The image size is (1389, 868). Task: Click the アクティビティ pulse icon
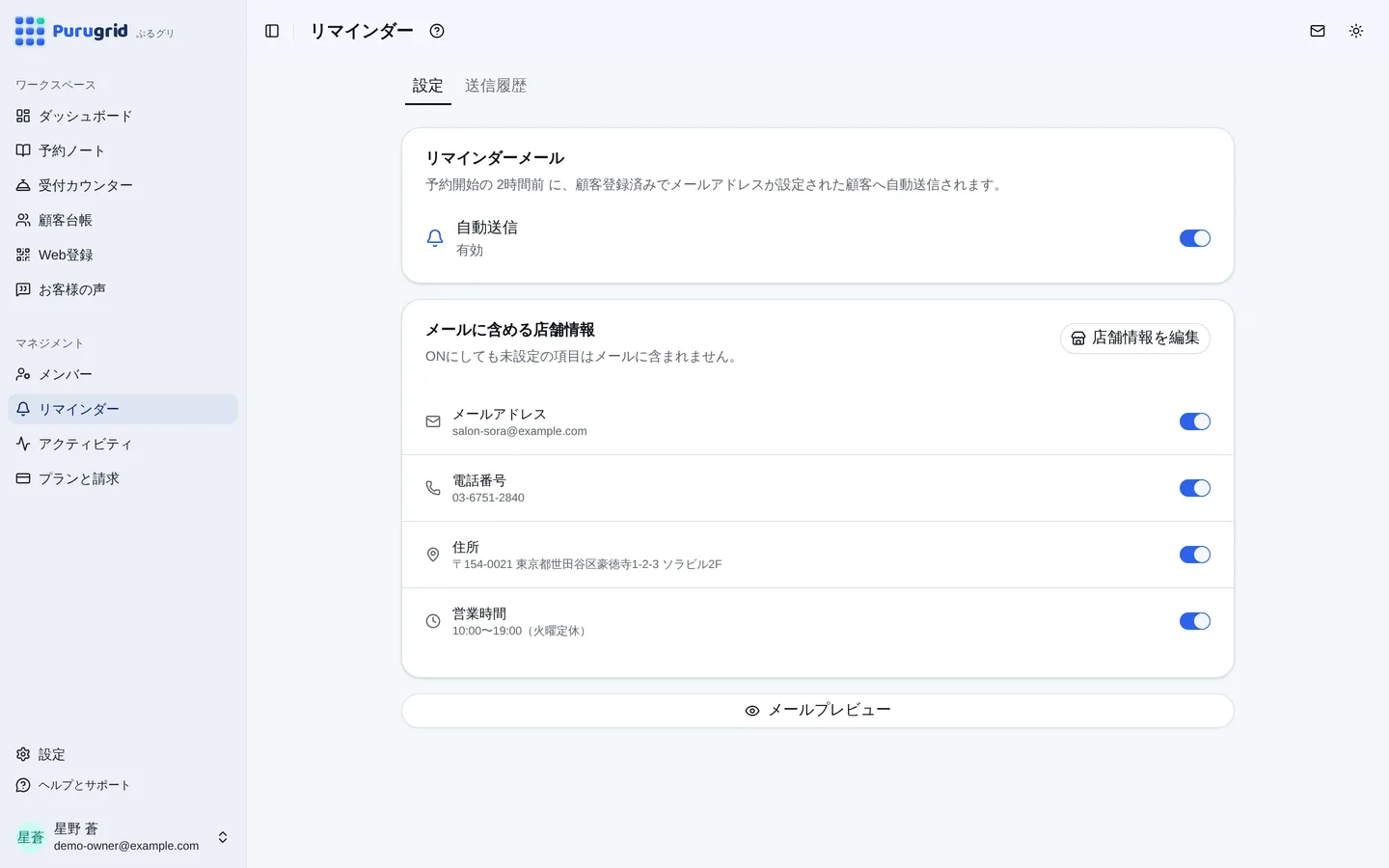(x=23, y=444)
